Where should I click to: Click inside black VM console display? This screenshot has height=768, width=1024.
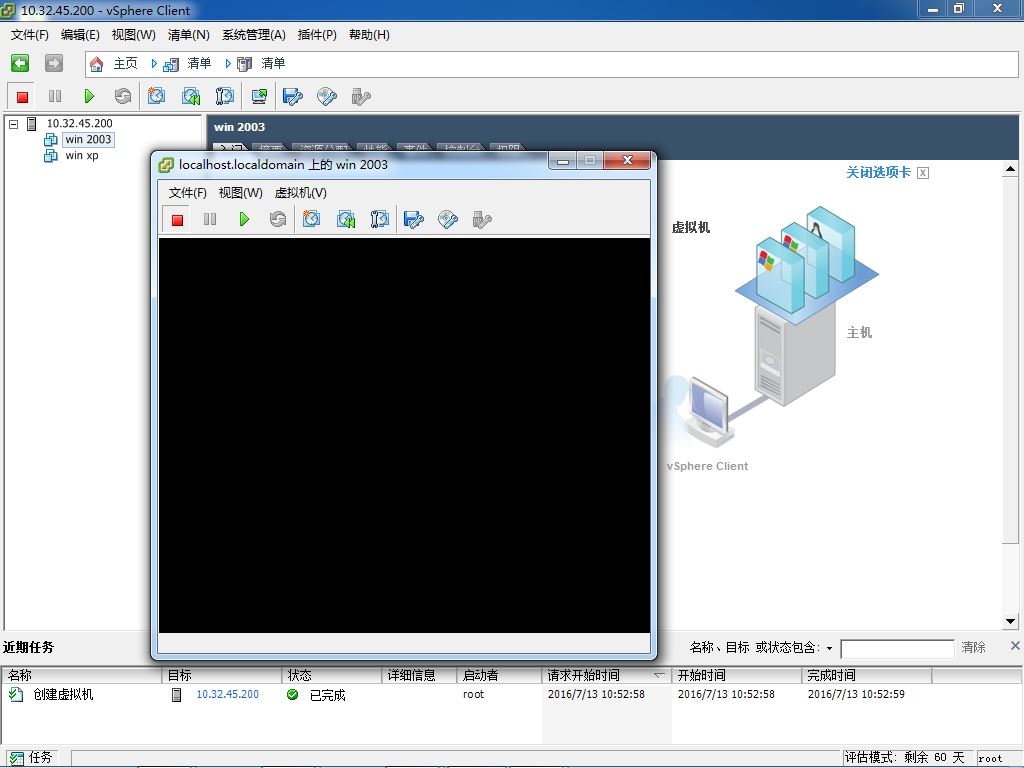click(404, 435)
